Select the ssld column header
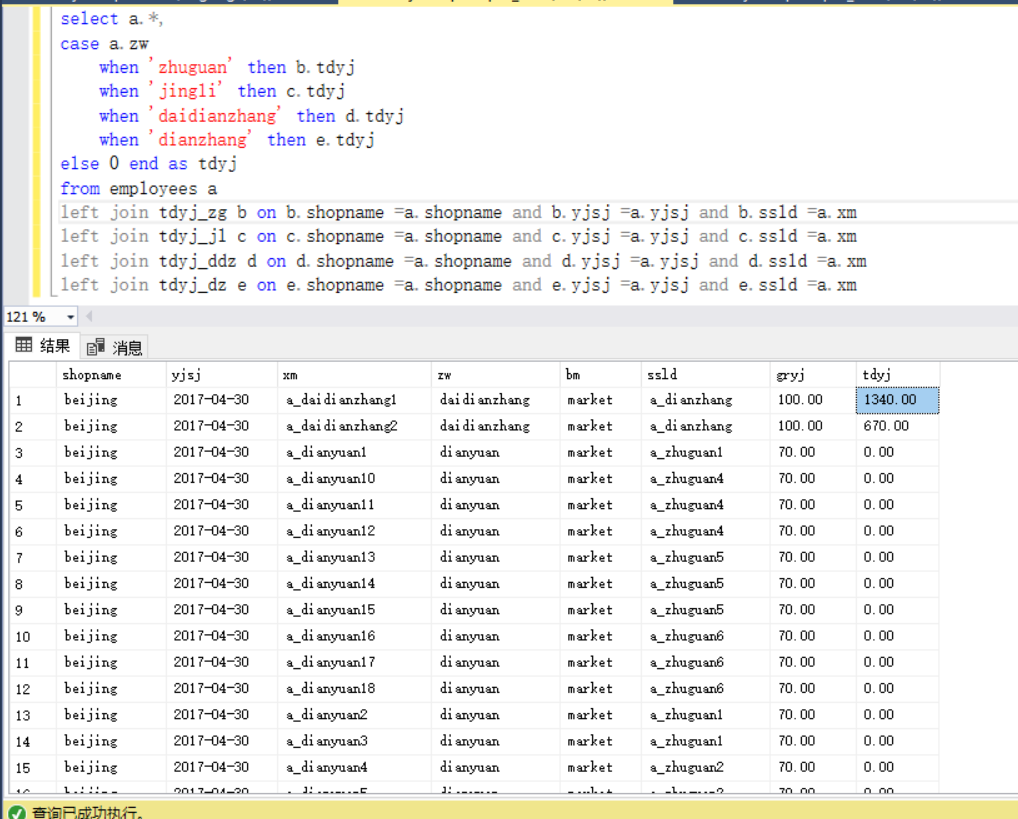Screen dimensions: 1018x819 tap(706, 375)
